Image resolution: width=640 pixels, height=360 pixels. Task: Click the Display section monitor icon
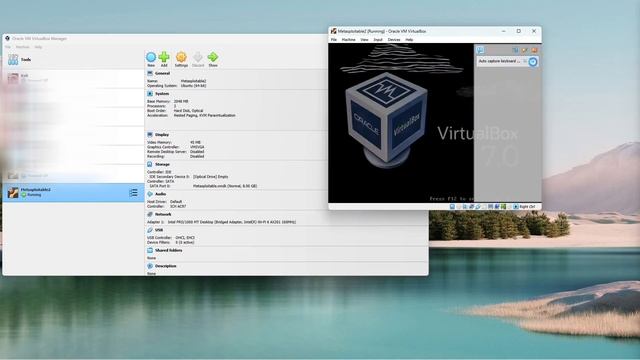coord(150,134)
